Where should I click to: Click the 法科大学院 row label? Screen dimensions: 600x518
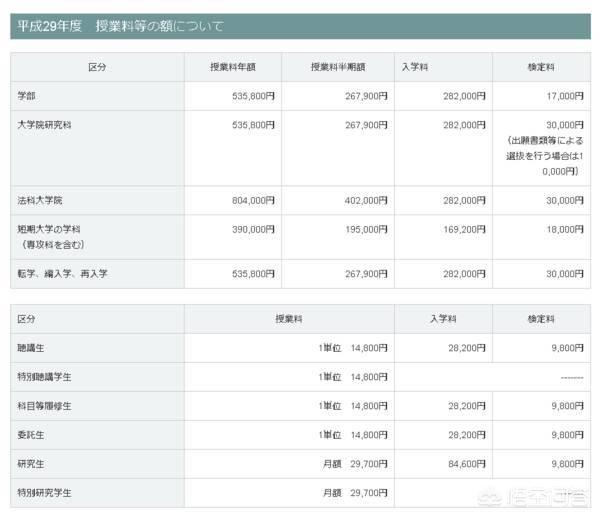tap(40, 200)
